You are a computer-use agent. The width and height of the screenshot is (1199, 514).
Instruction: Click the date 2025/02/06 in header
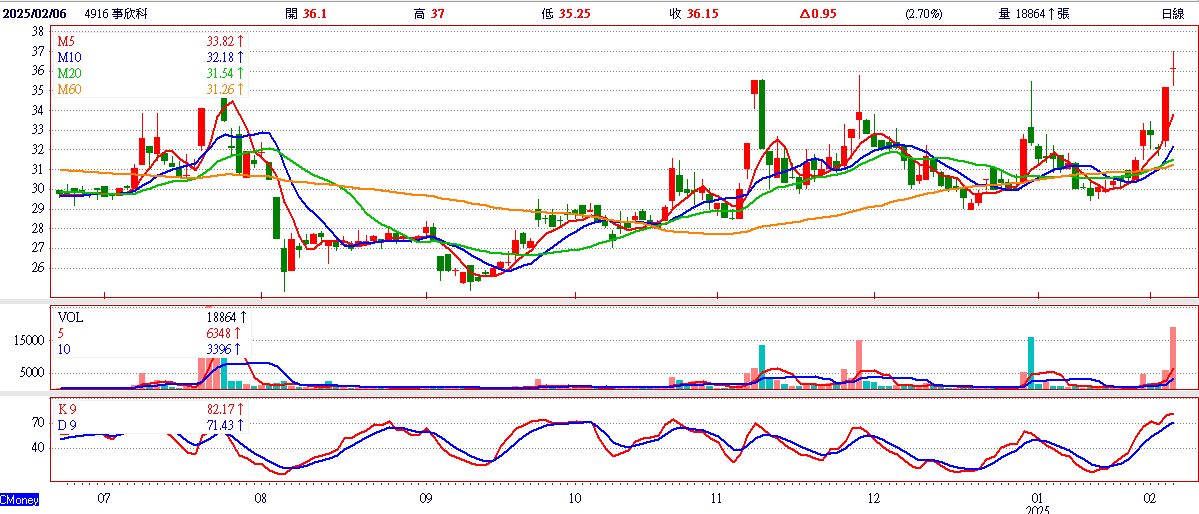click(35, 14)
